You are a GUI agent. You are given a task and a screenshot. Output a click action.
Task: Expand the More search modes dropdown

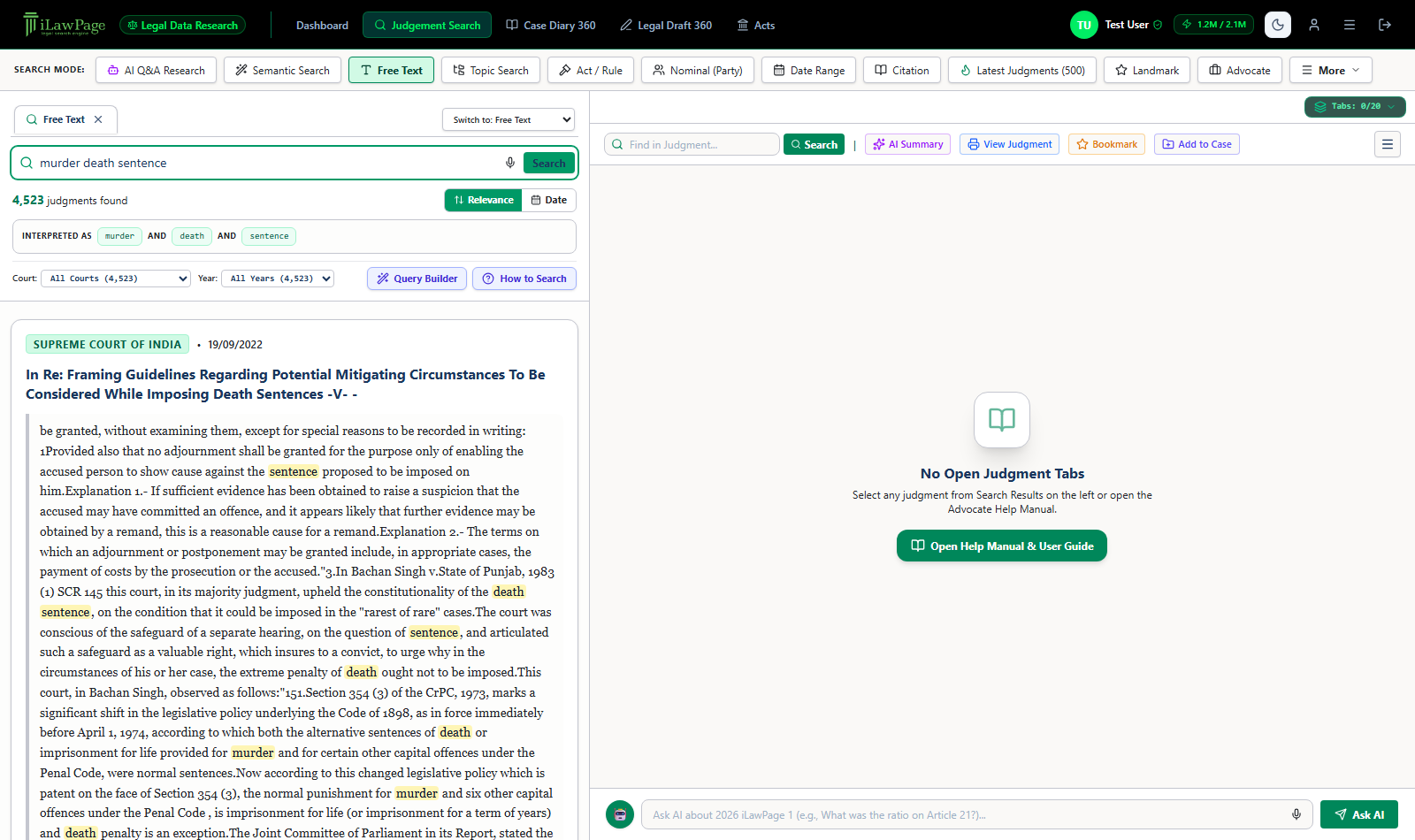(1331, 70)
